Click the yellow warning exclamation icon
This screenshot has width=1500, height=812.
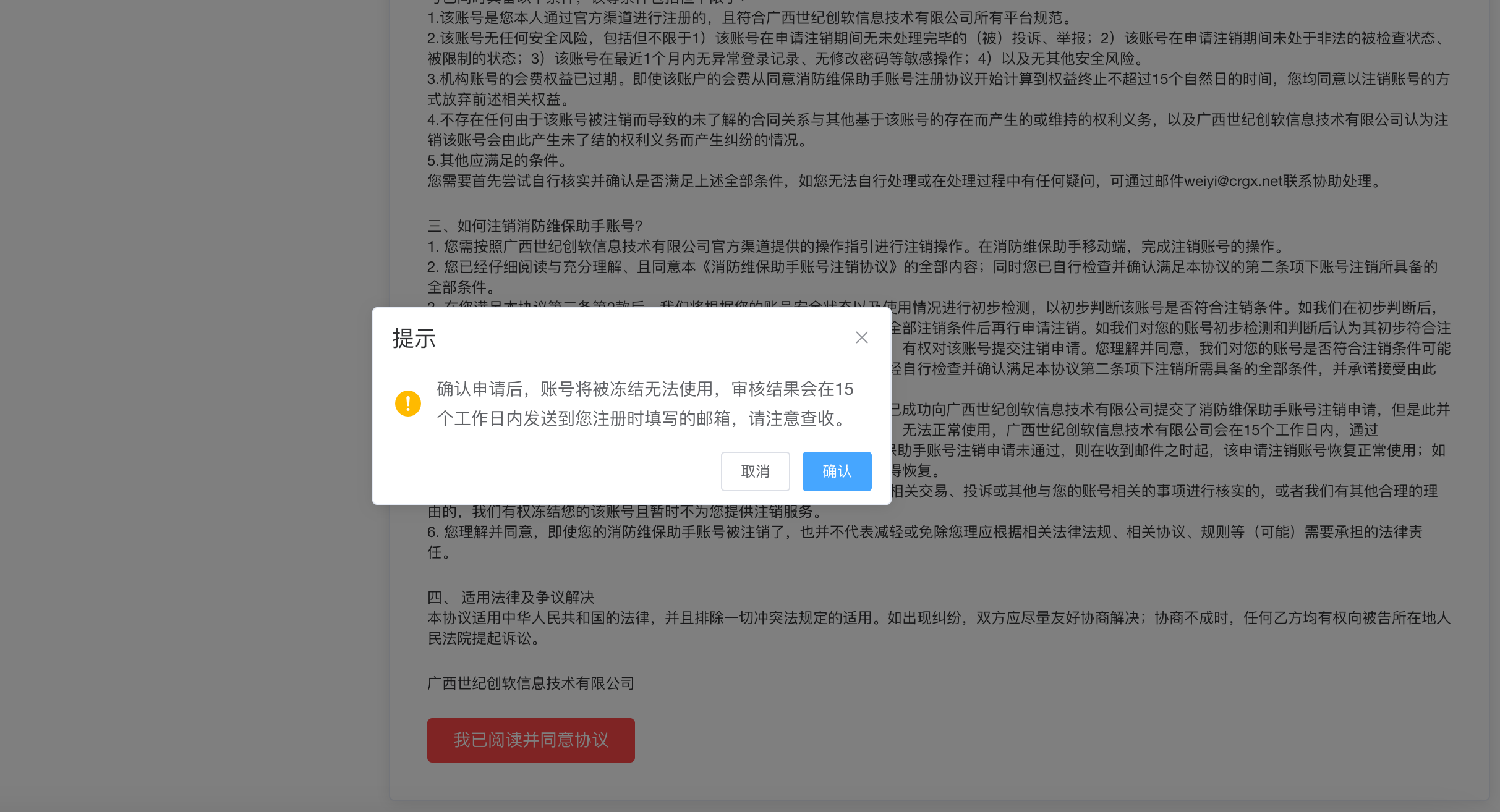[408, 404]
